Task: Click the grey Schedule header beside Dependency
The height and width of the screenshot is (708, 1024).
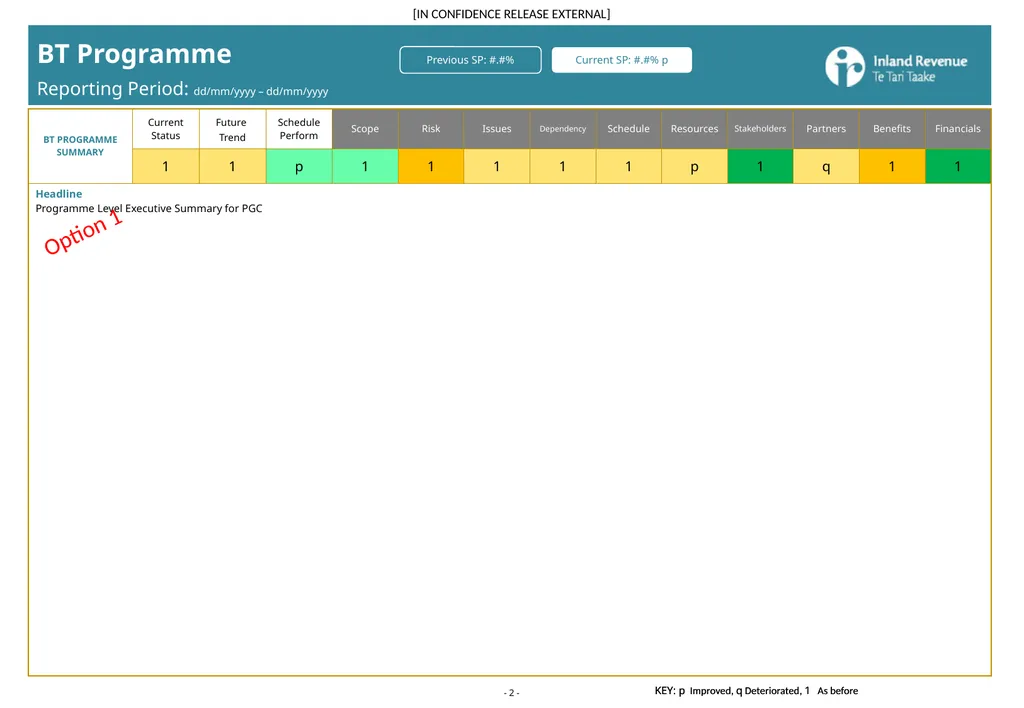Action: pos(629,129)
